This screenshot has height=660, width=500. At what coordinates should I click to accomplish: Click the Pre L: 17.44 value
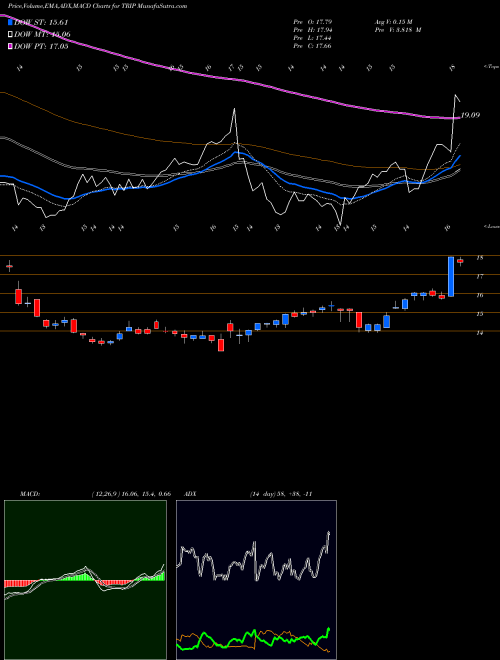click(313, 37)
